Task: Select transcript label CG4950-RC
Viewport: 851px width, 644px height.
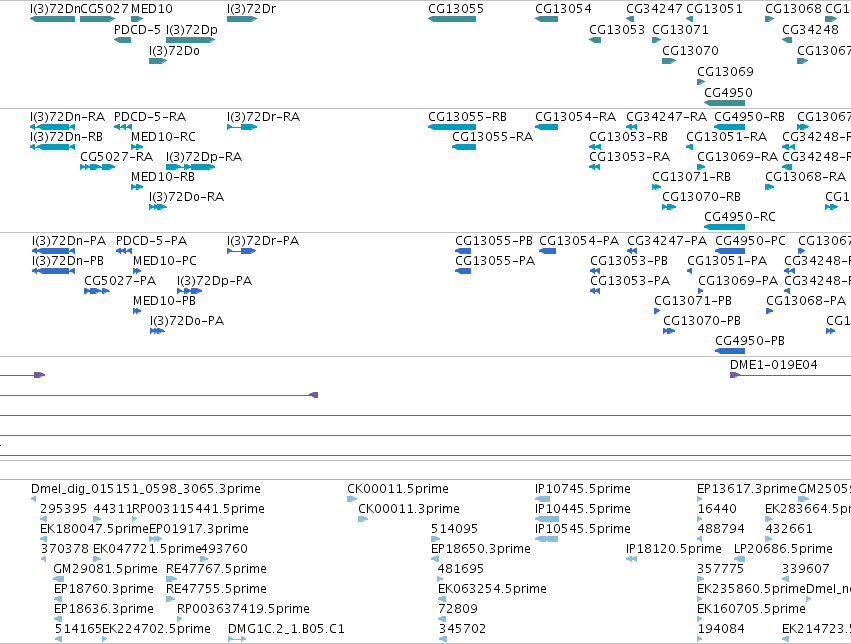Action: [740, 217]
